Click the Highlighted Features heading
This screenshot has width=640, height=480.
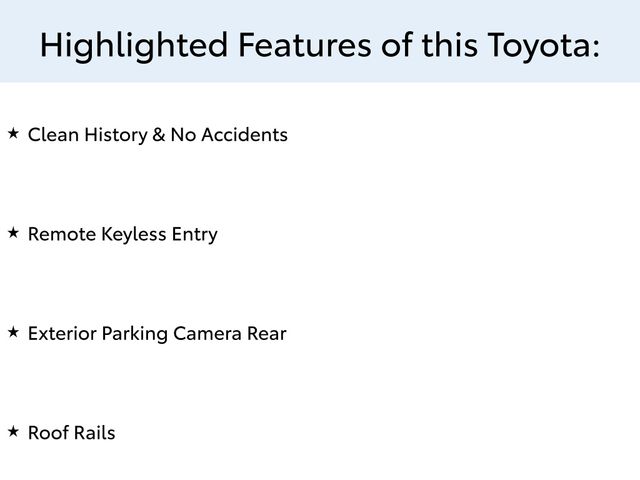320,44
